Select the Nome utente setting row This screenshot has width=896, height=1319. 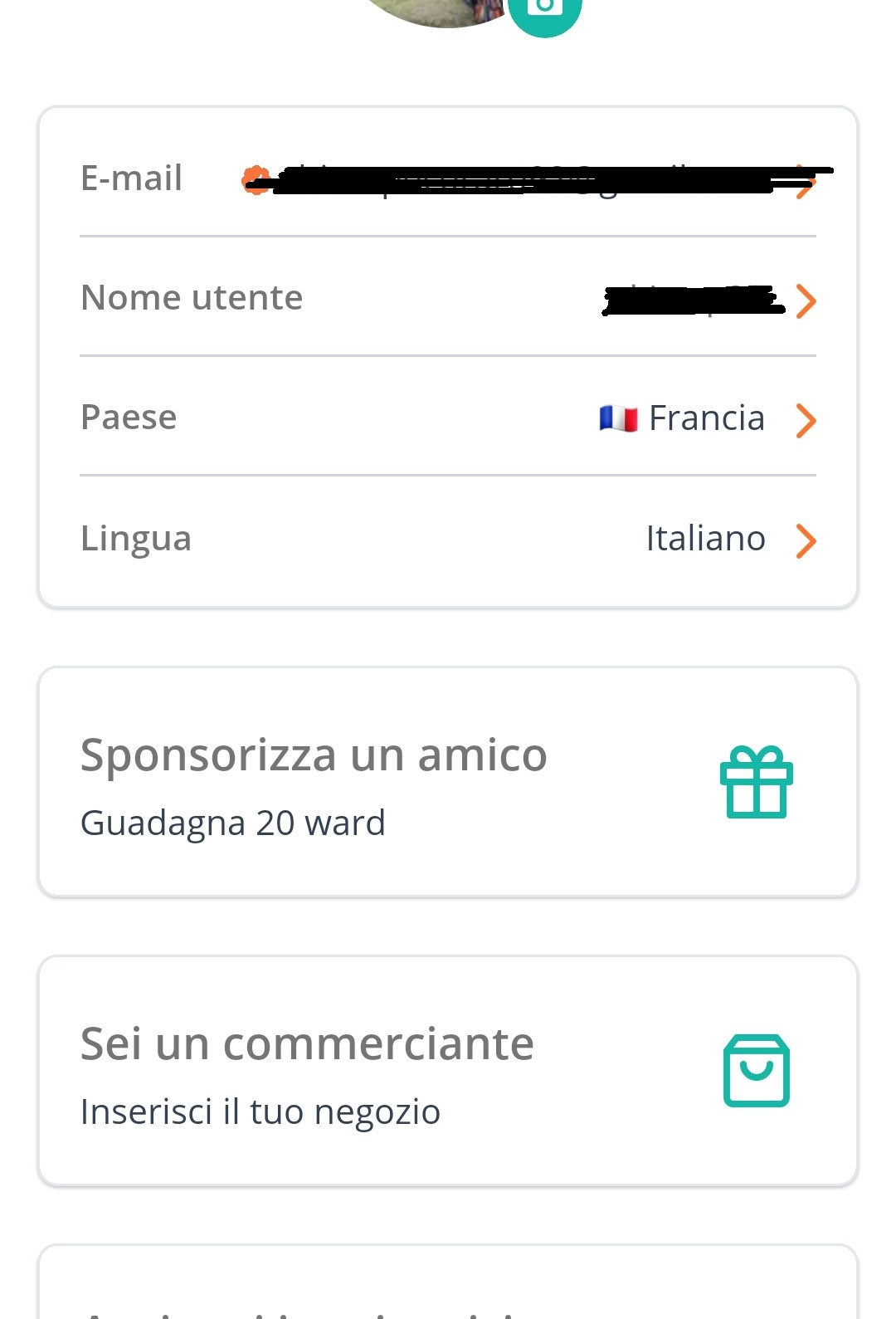448,297
